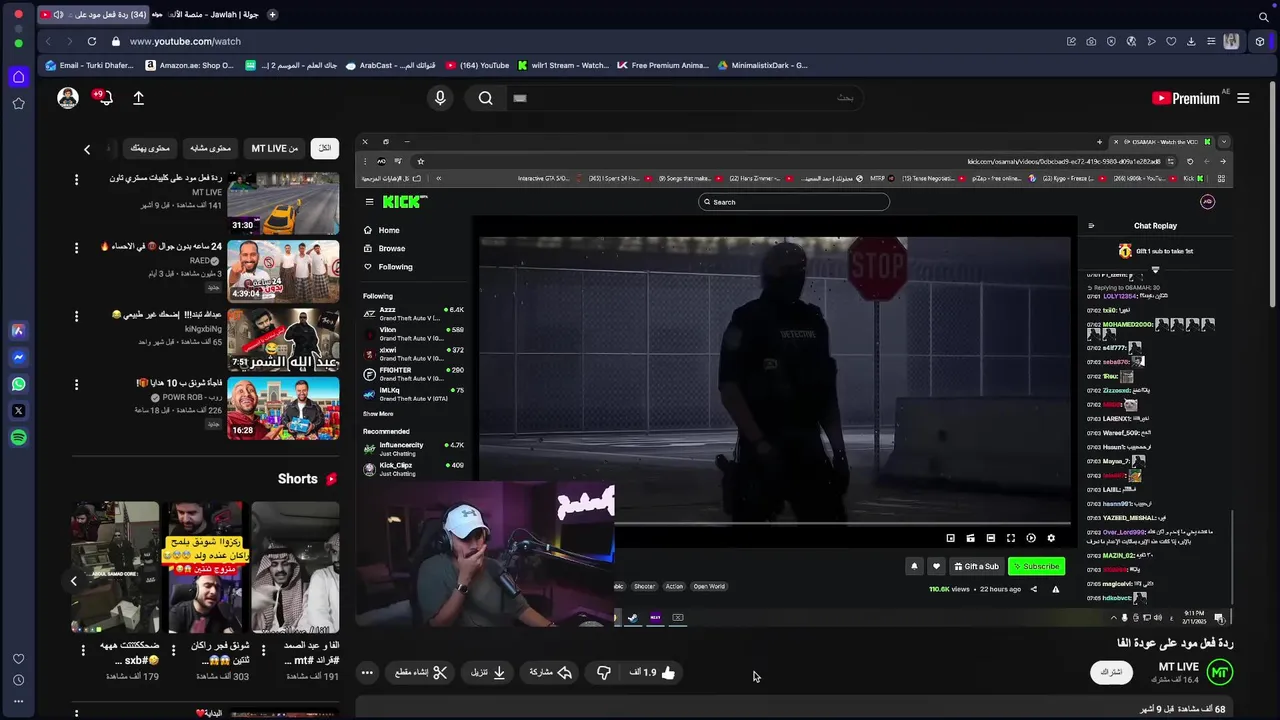
Task: Open Messenger from the browser sidebar
Action: coord(18,357)
